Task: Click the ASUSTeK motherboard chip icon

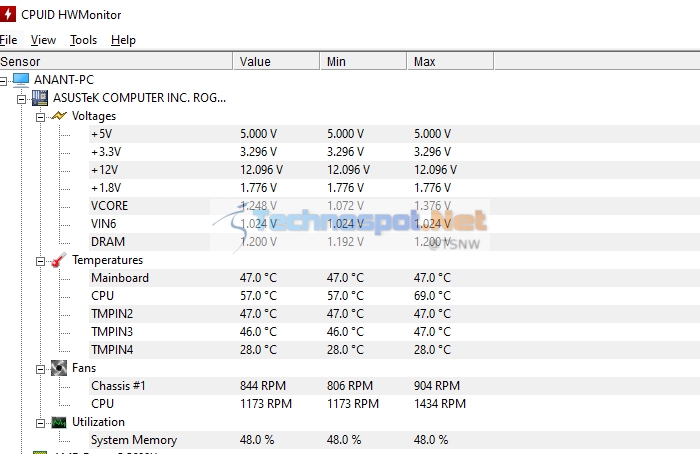Action: pyautogui.click(x=40, y=98)
